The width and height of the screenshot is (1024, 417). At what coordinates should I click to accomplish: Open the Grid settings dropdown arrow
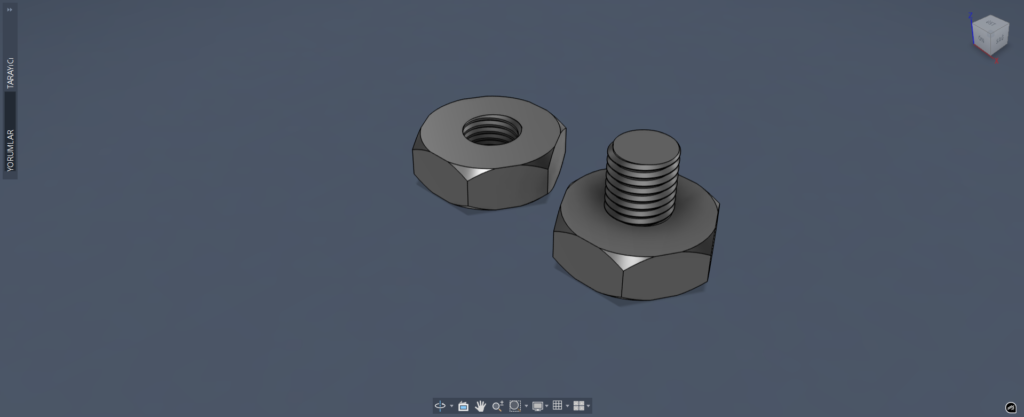pyautogui.click(x=567, y=406)
